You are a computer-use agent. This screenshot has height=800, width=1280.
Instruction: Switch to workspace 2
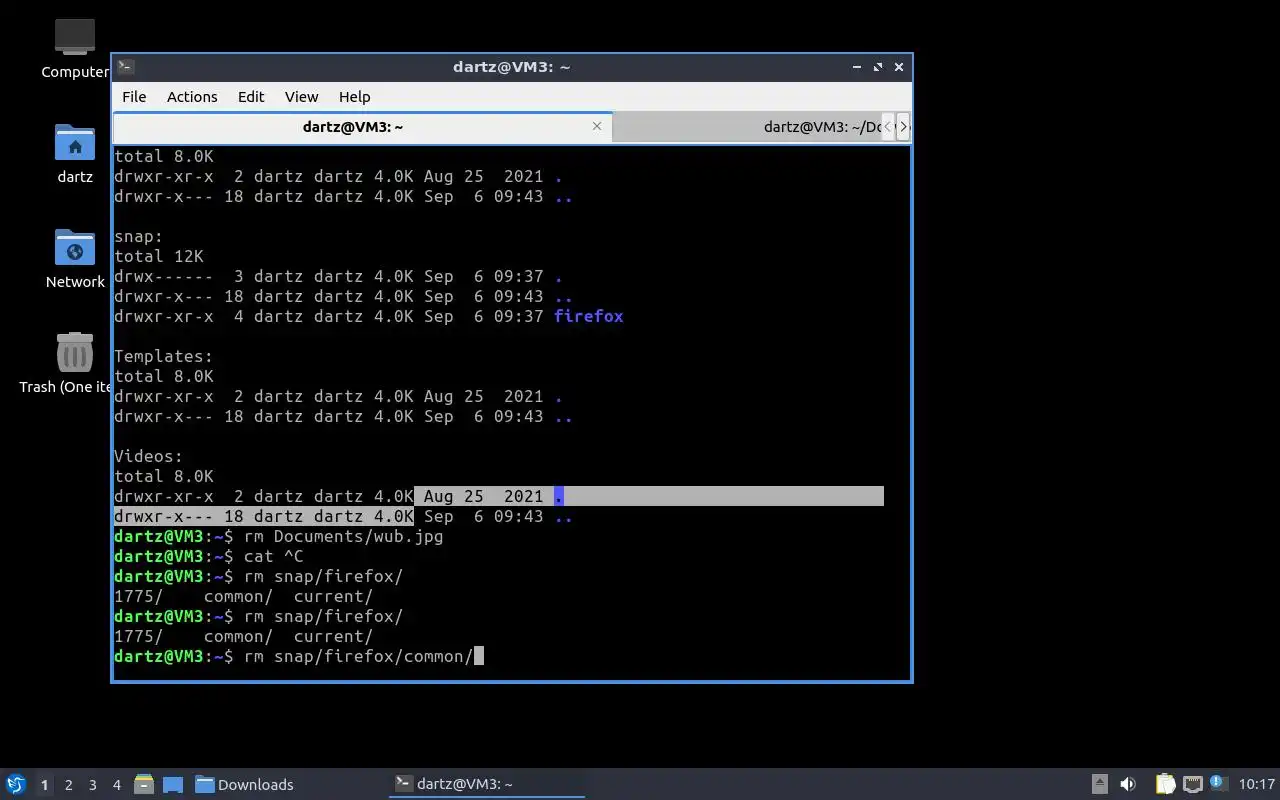(x=69, y=785)
